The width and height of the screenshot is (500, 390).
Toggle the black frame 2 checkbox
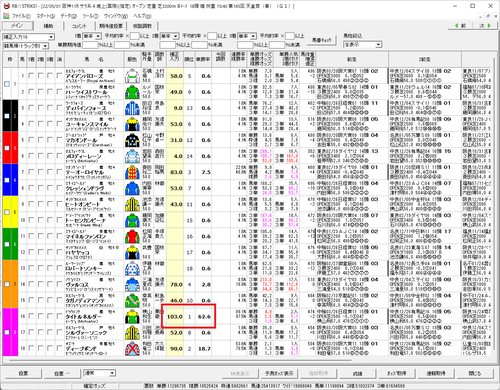click(x=7, y=116)
